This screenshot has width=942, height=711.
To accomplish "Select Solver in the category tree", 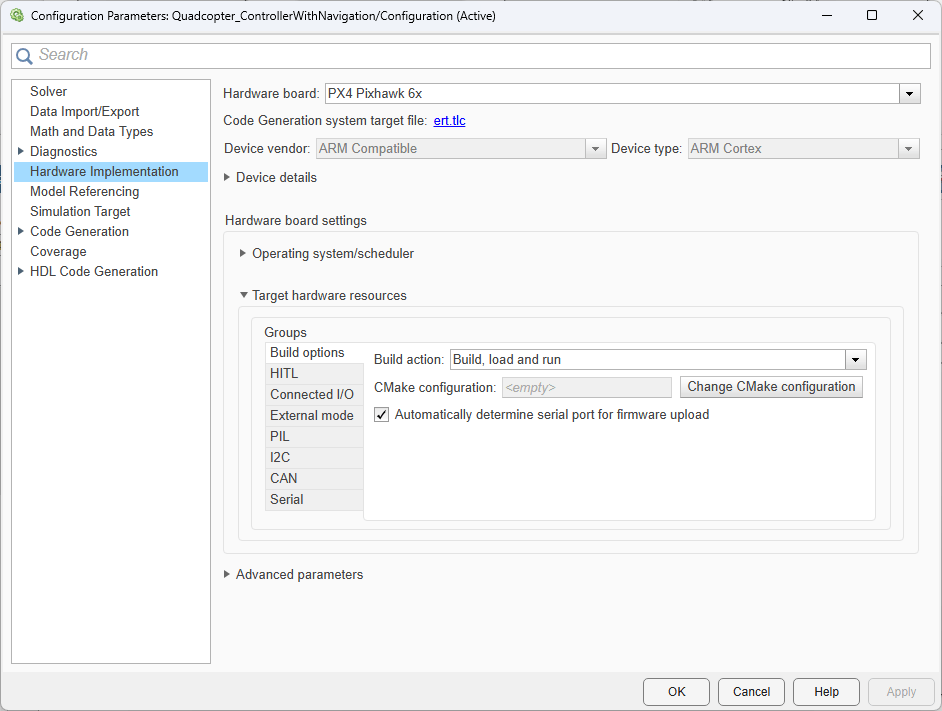I will [48, 91].
